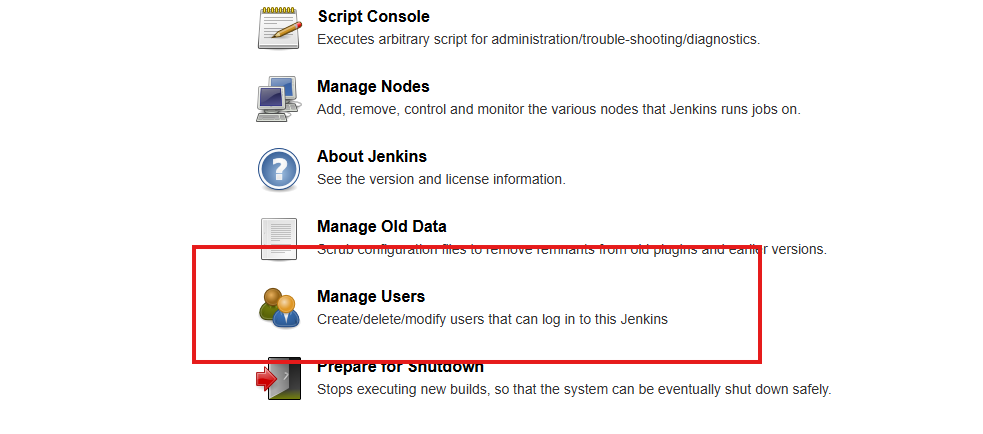Click the About Jenkins question mark icon
983x434 pixels.
pos(279,169)
